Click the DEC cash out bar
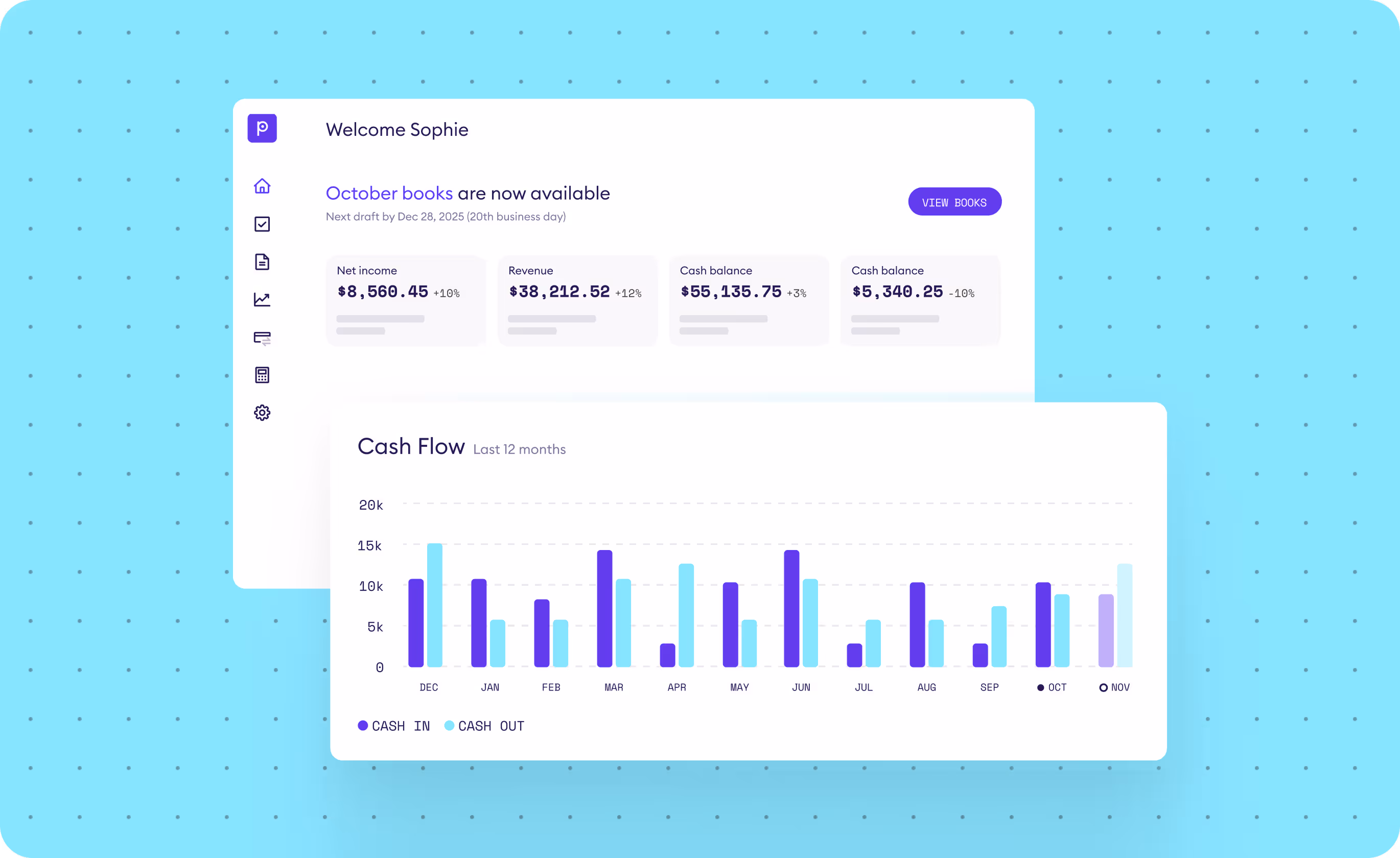The height and width of the screenshot is (858, 1400). pyautogui.click(x=435, y=605)
